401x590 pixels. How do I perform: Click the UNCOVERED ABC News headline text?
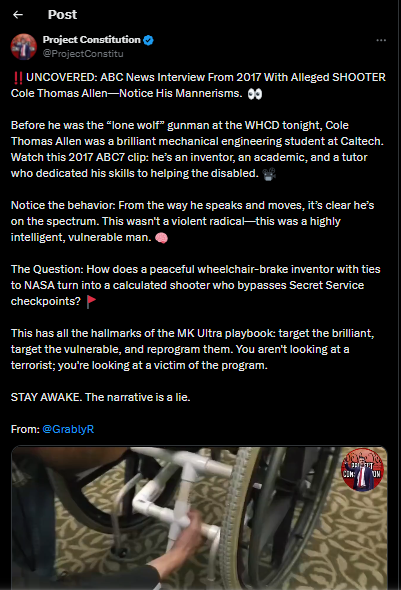point(198,85)
